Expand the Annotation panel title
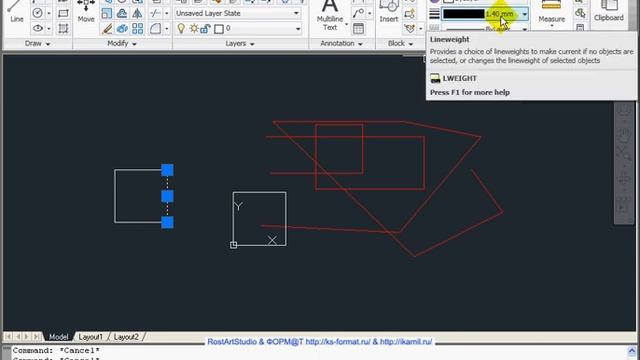The image size is (640, 360). pyautogui.click(x=341, y=43)
